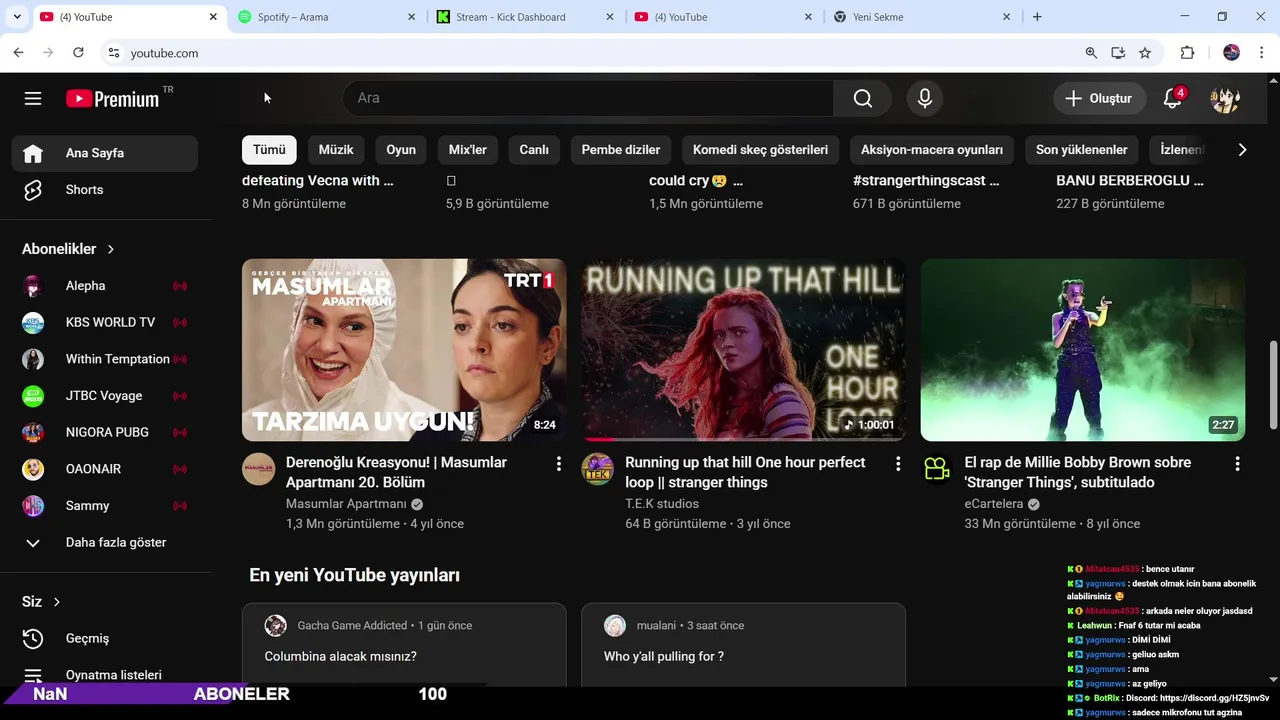This screenshot has width=1280, height=720.
Task: Select Aksiyon-macera oyunları chip
Action: pos(932,150)
